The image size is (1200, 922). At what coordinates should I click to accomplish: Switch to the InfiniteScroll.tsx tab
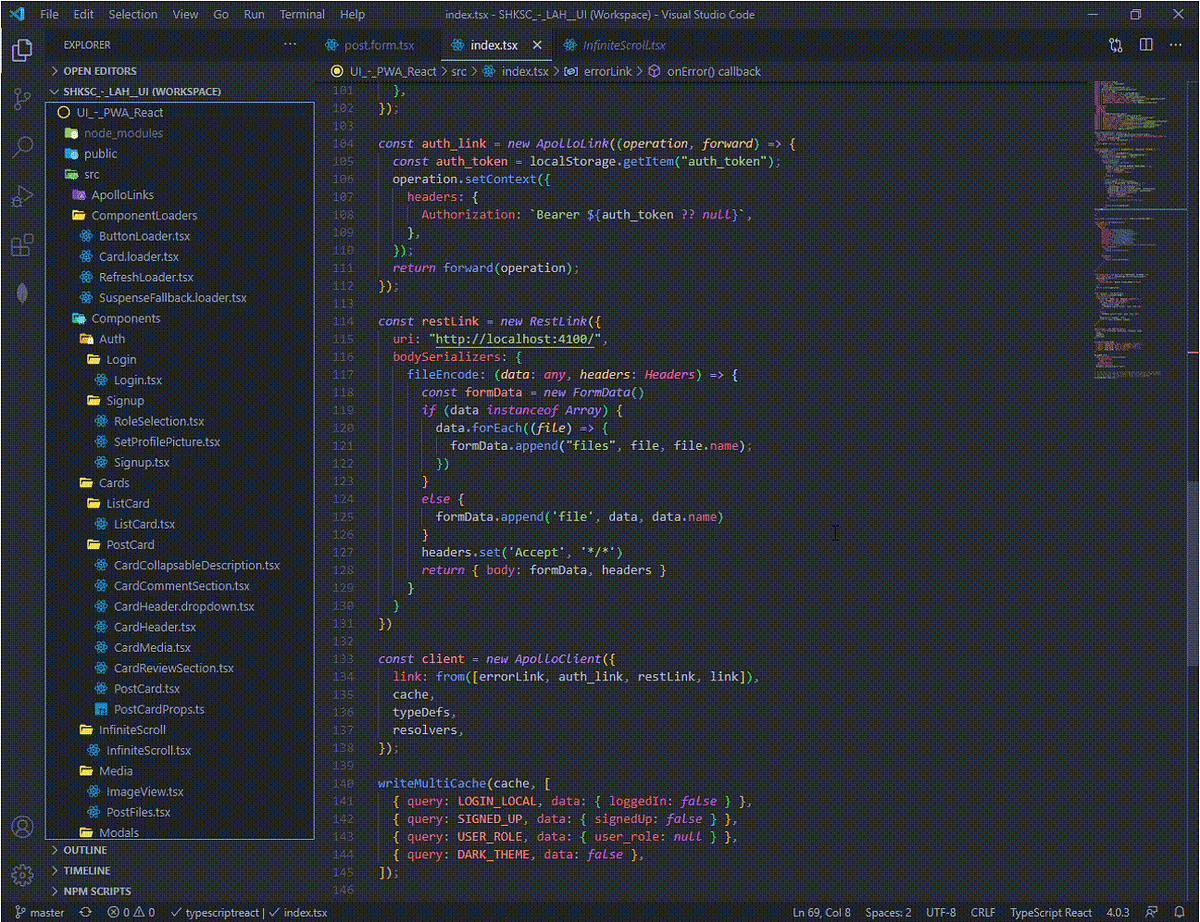point(623,45)
